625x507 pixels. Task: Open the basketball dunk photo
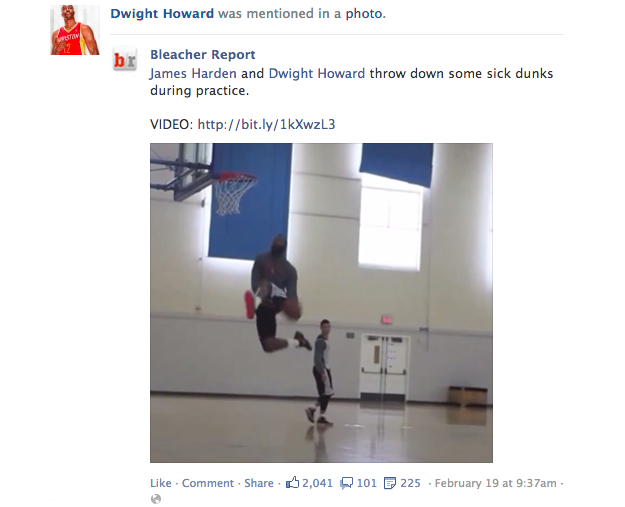(321, 303)
